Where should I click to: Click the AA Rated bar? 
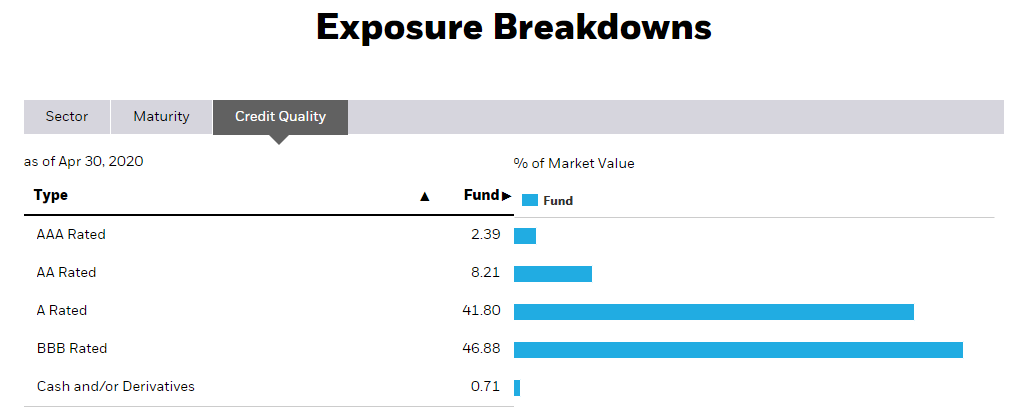tap(553, 273)
